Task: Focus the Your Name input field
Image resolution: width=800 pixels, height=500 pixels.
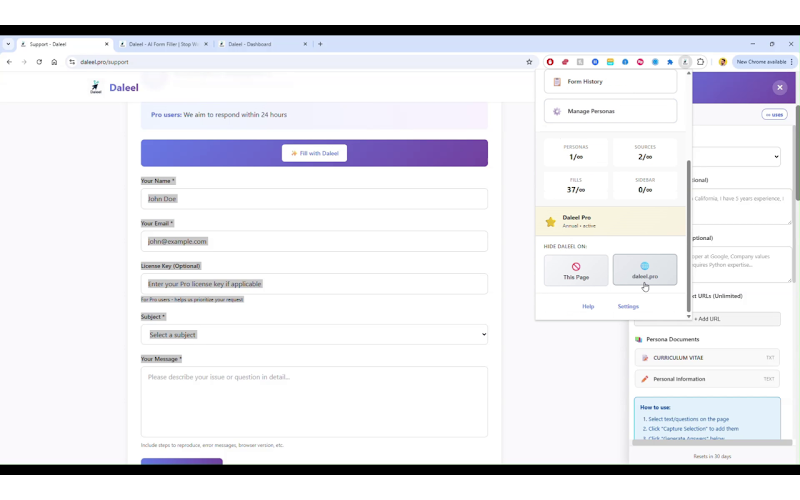Action: point(314,199)
